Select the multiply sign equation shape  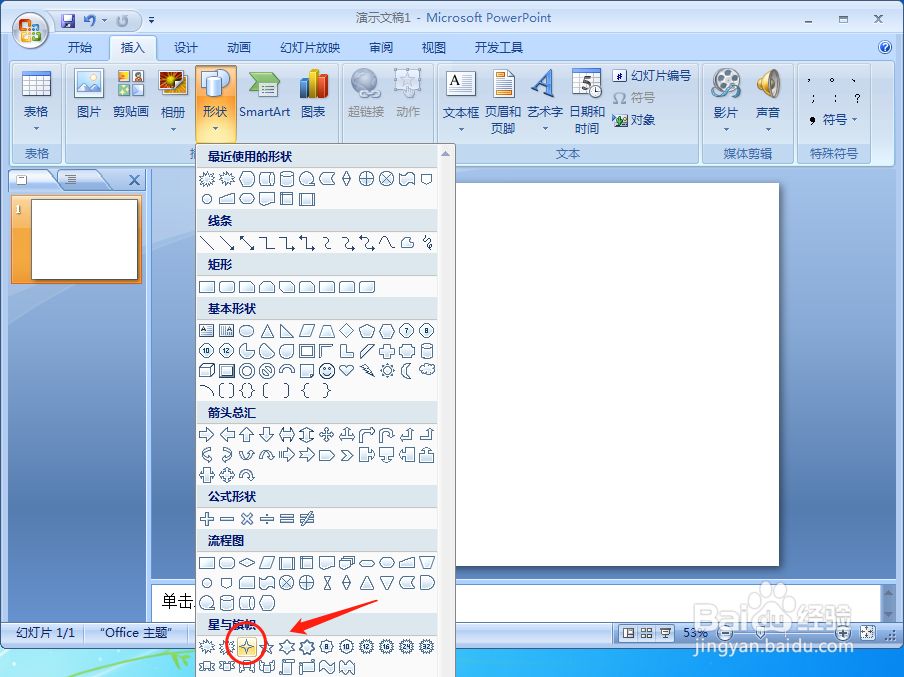tap(247, 519)
